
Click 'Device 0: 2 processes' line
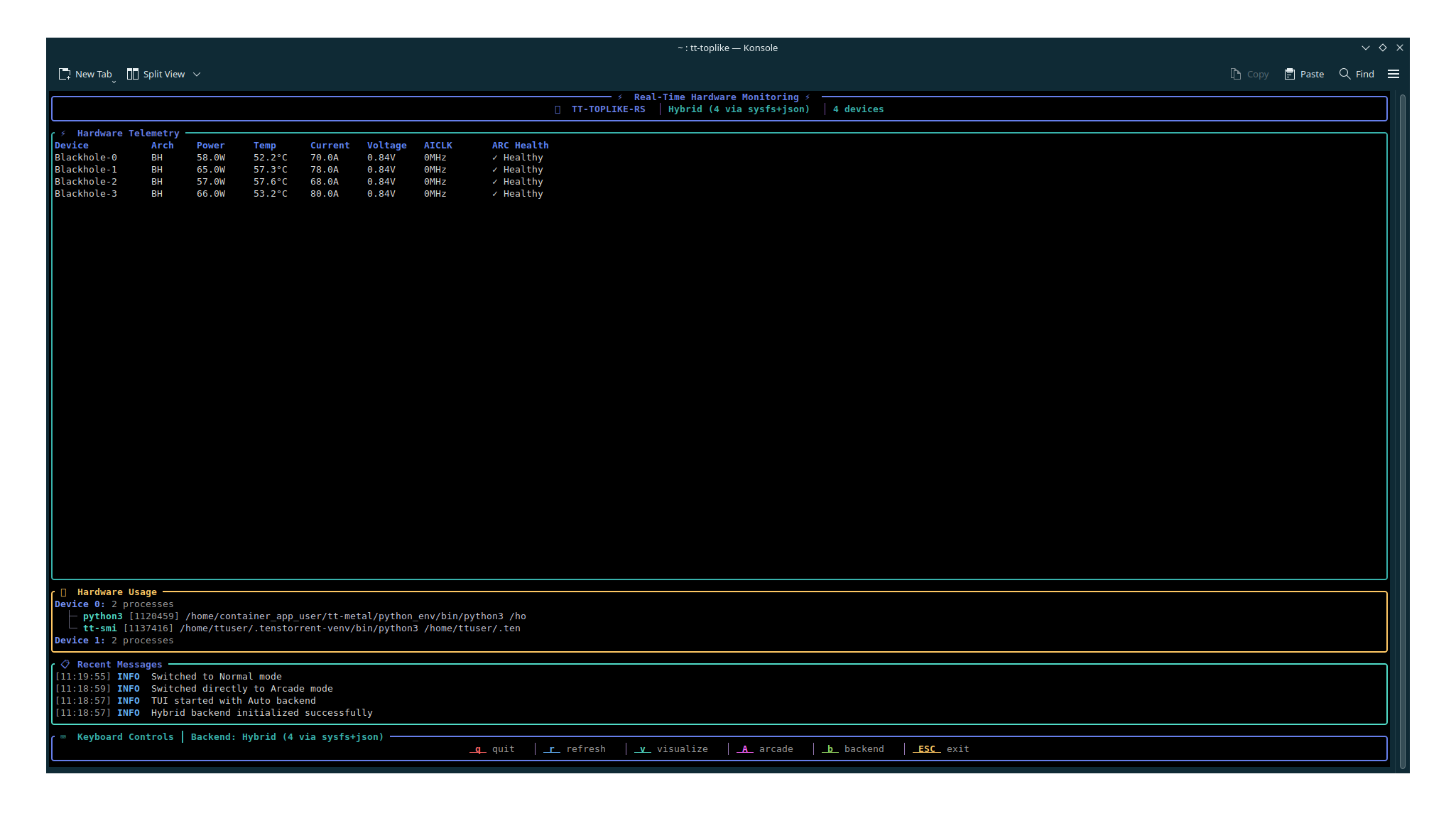(114, 604)
